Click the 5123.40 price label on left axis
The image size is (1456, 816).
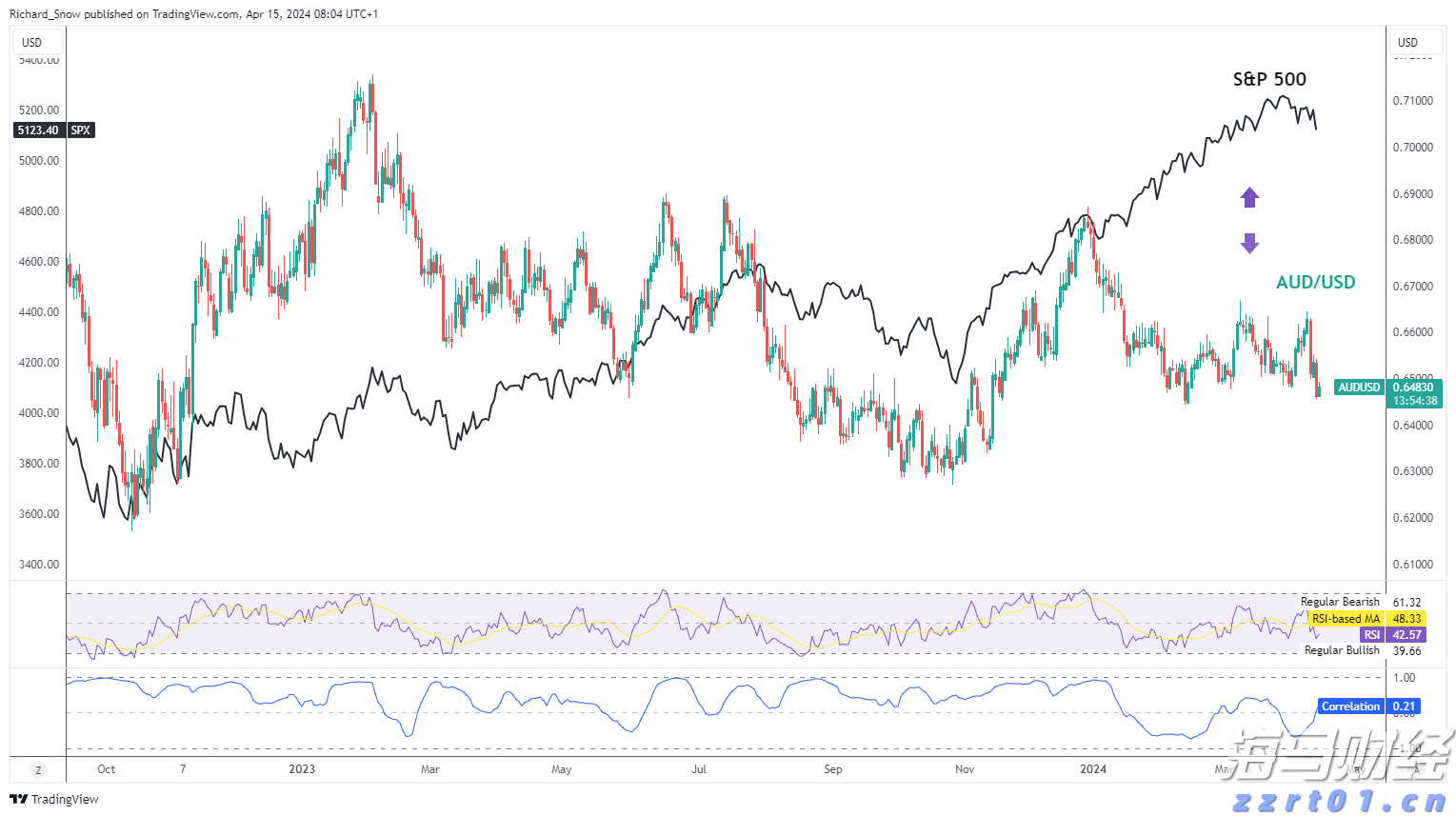(36, 129)
